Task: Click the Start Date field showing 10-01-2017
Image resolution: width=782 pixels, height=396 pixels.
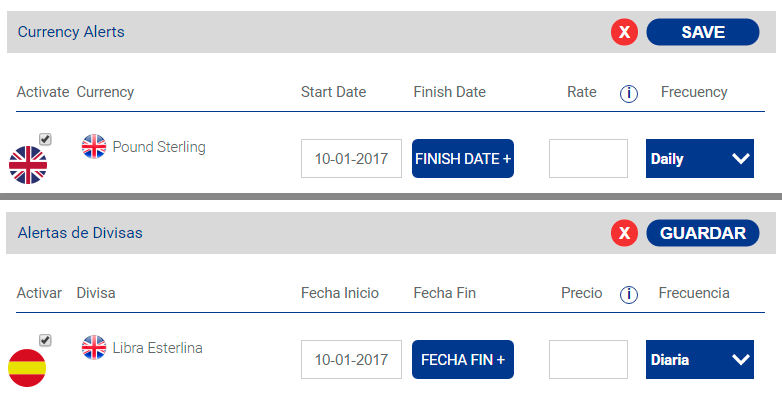Action: click(x=351, y=159)
